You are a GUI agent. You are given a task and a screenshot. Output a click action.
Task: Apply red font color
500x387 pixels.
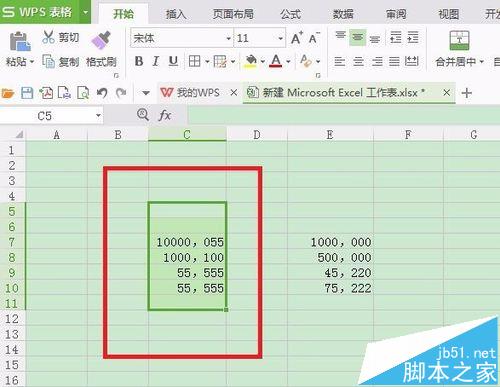(x=276, y=61)
